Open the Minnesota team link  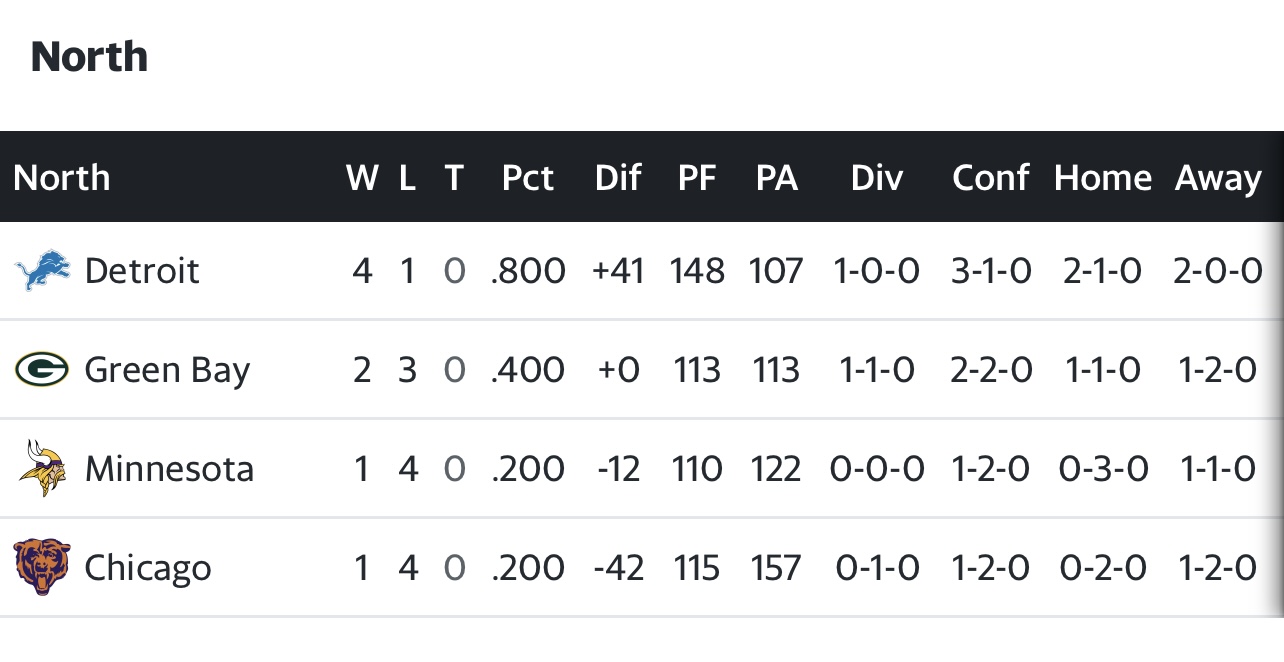169,469
